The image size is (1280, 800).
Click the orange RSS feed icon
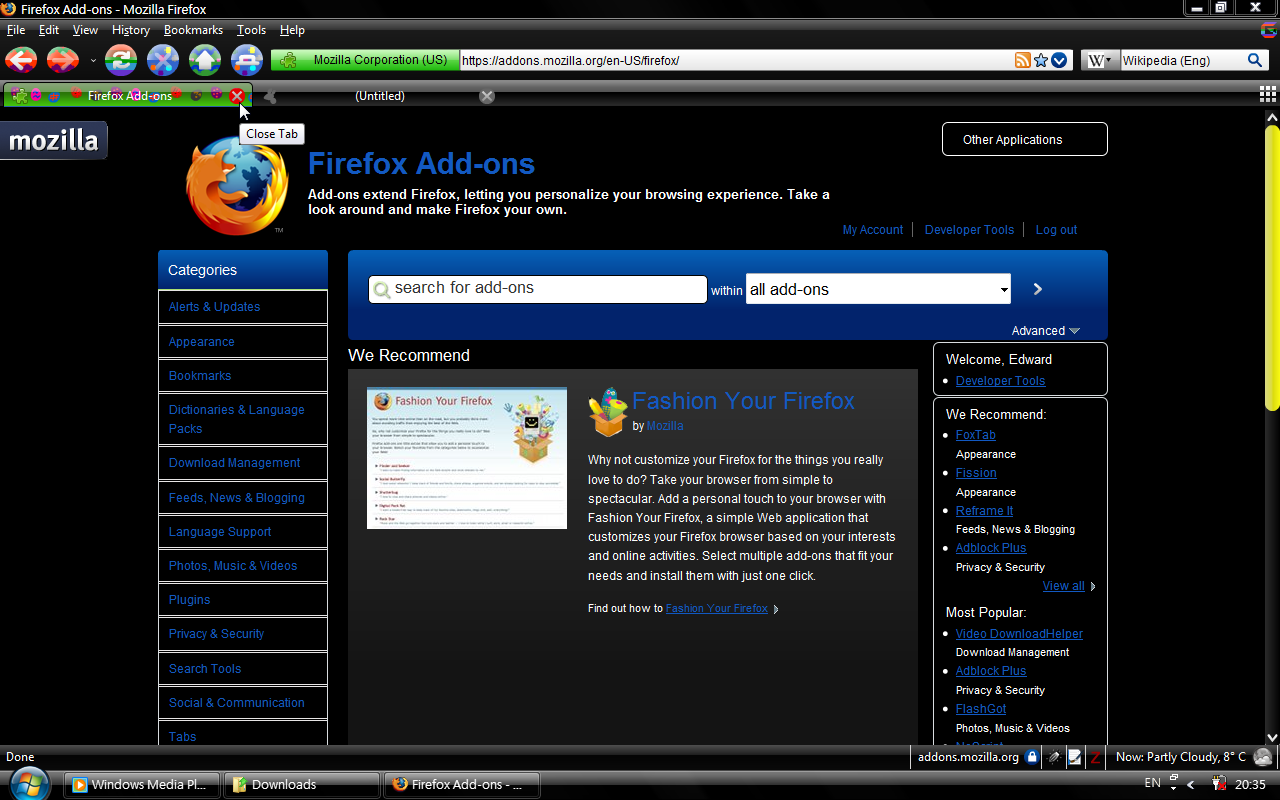point(1022,60)
